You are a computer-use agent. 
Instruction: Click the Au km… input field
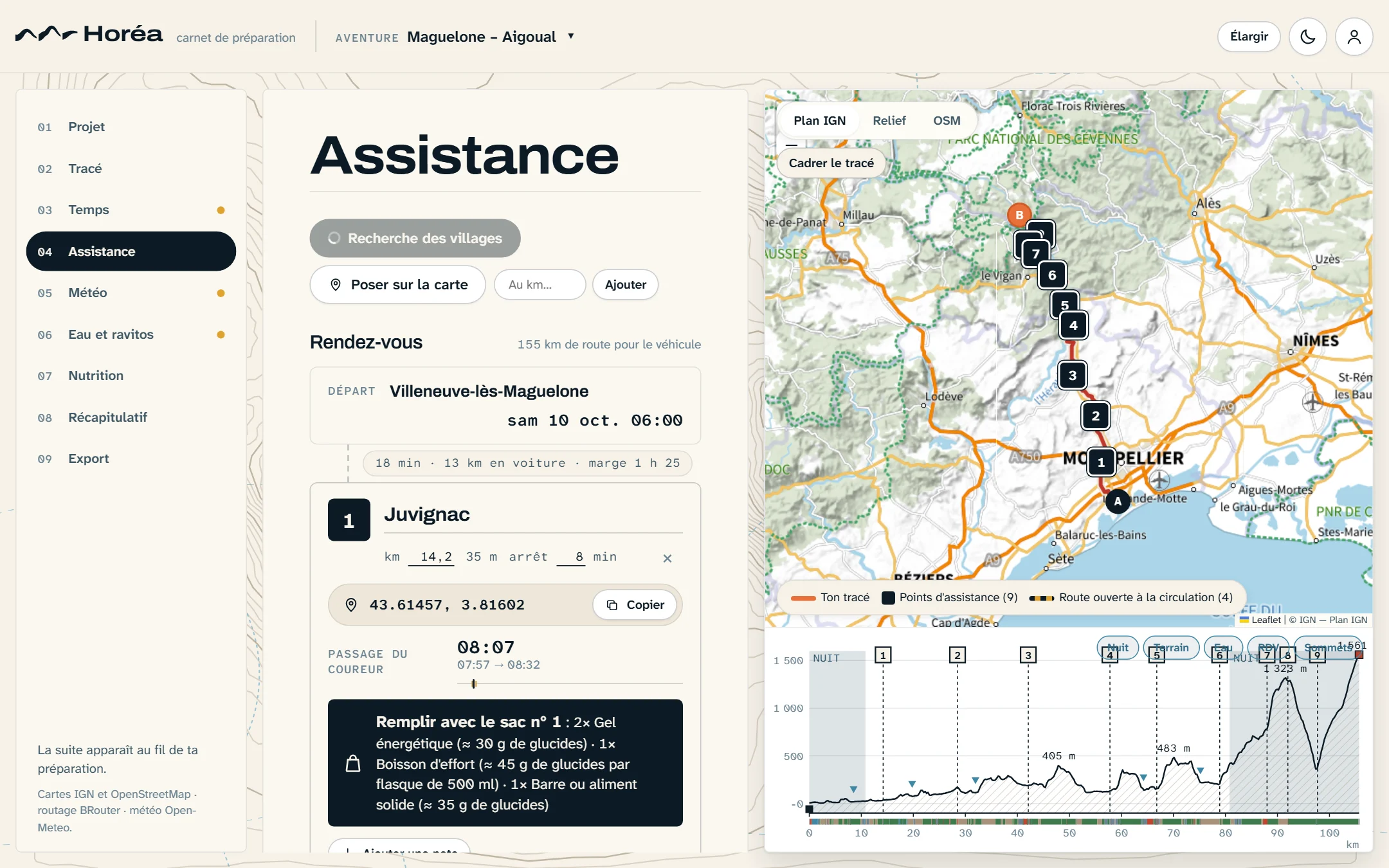[540, 284]
